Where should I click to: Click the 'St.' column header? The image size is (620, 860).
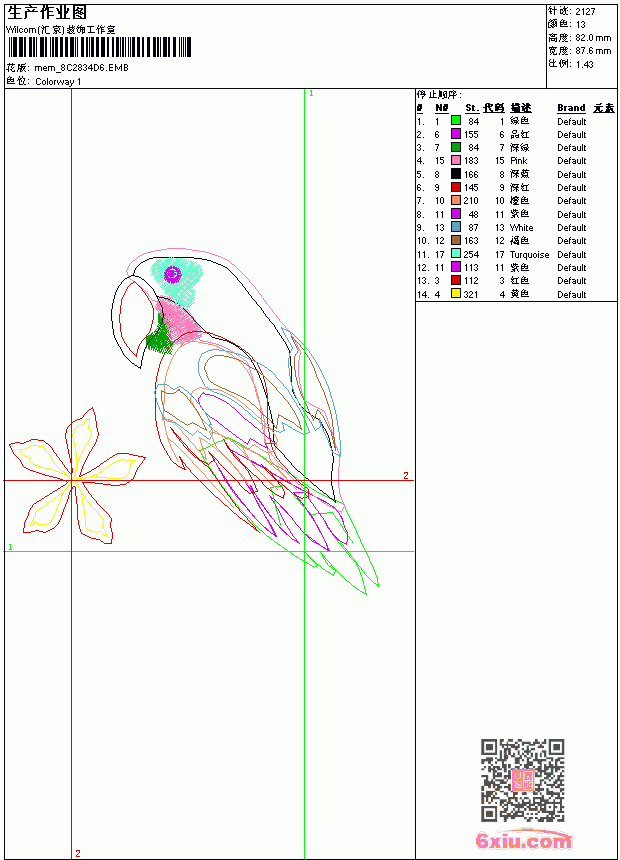coord(472,108)
